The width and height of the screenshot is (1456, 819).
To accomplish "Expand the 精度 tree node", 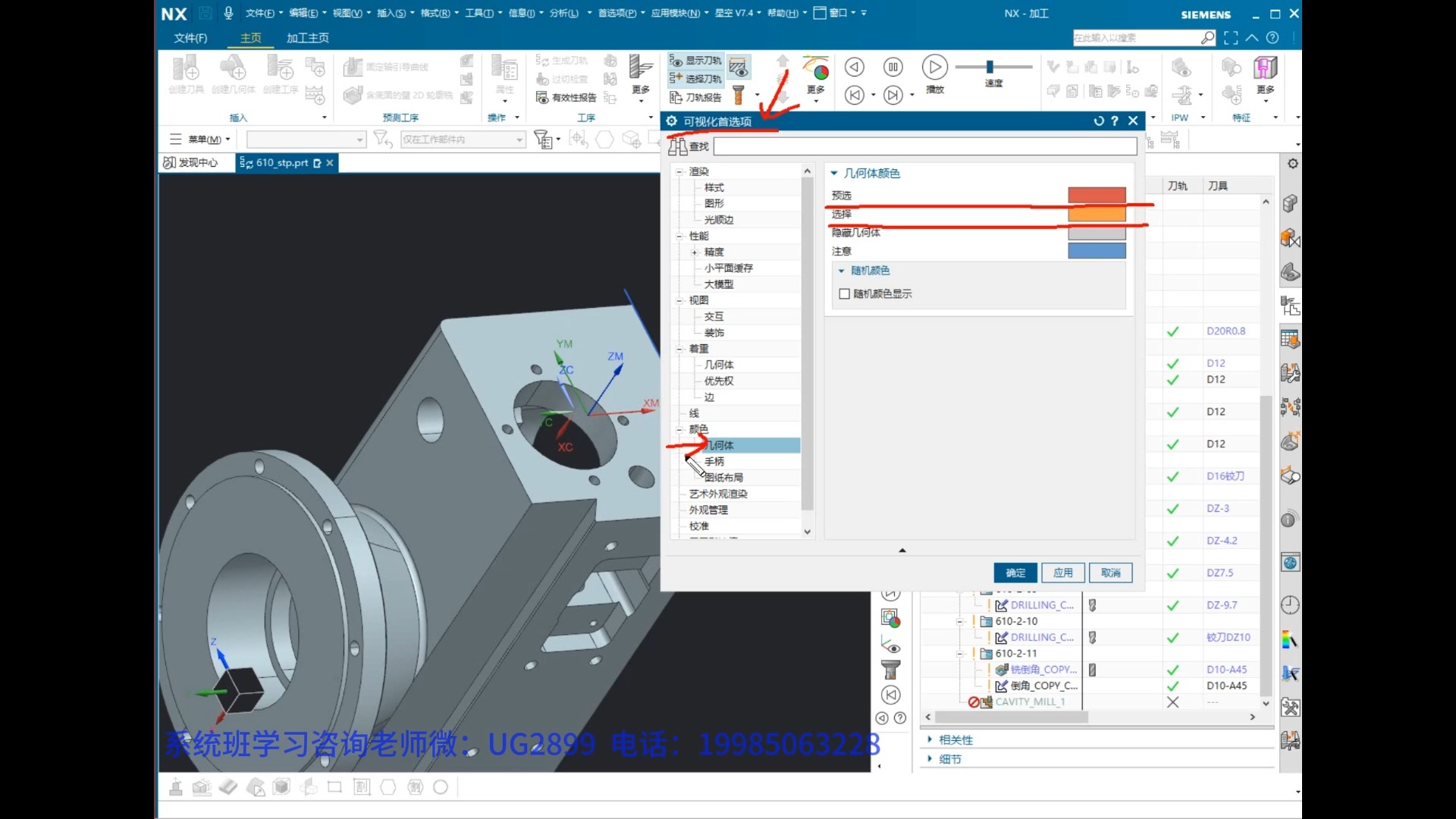I will coord(695,253).
